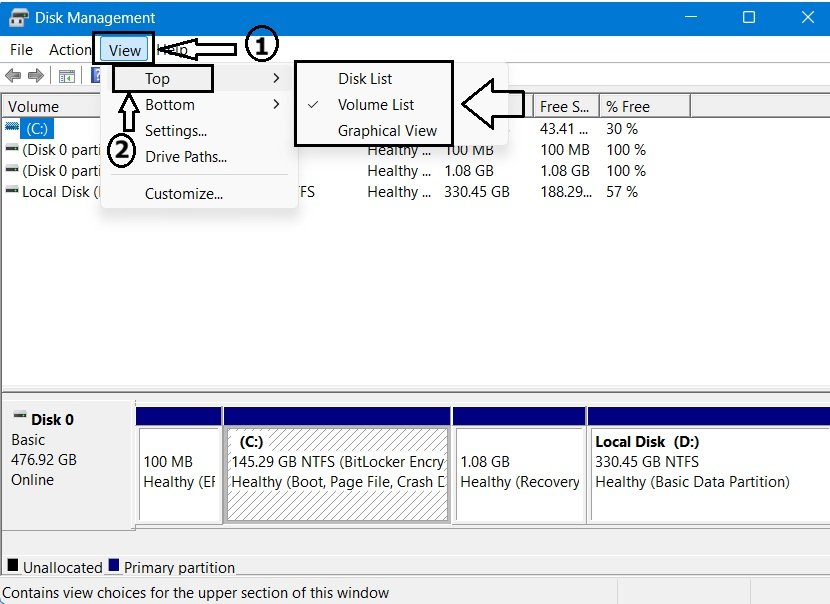Click the 188.29 free space cell
The height and width of the screenshot is (604, 830).
pyautogui.click(x=565, y=192)
